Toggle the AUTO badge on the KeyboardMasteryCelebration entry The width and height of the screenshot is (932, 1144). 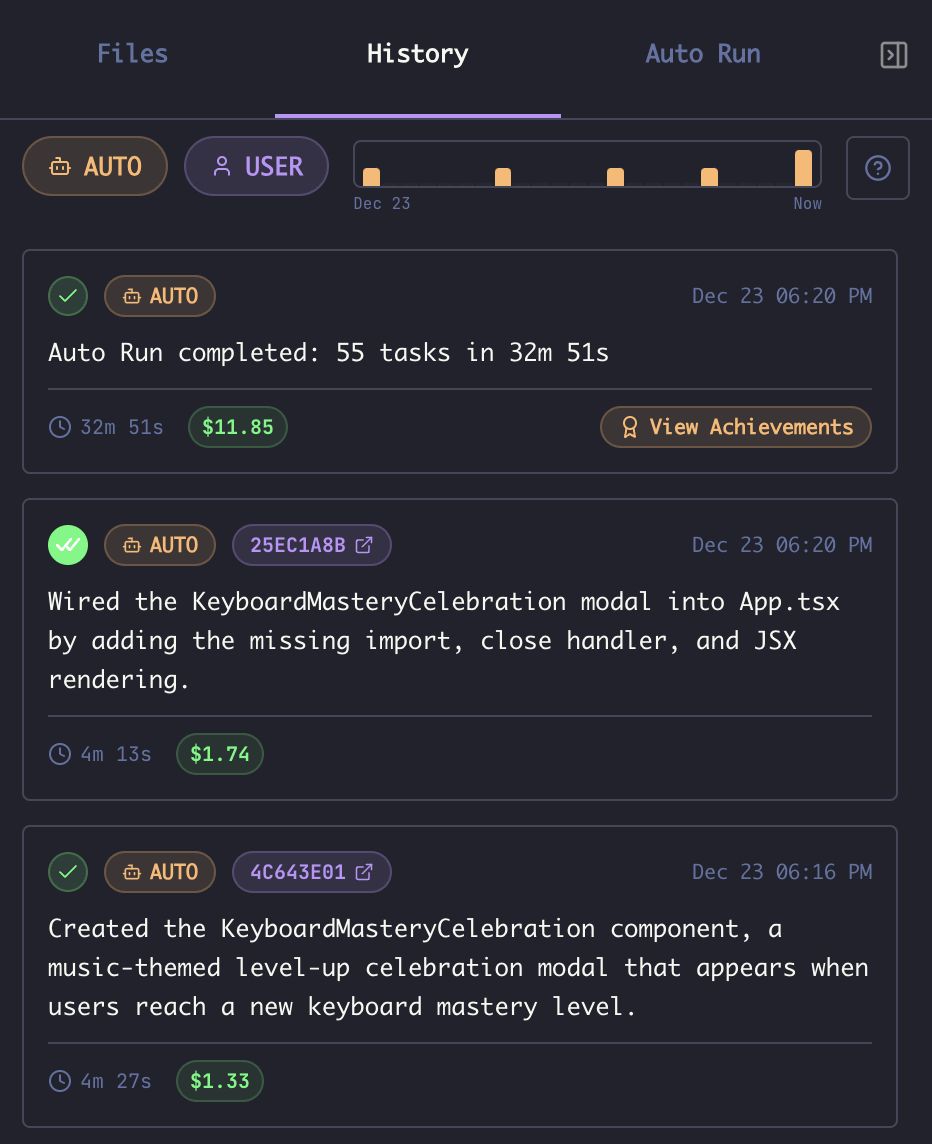tap(159, 871)
